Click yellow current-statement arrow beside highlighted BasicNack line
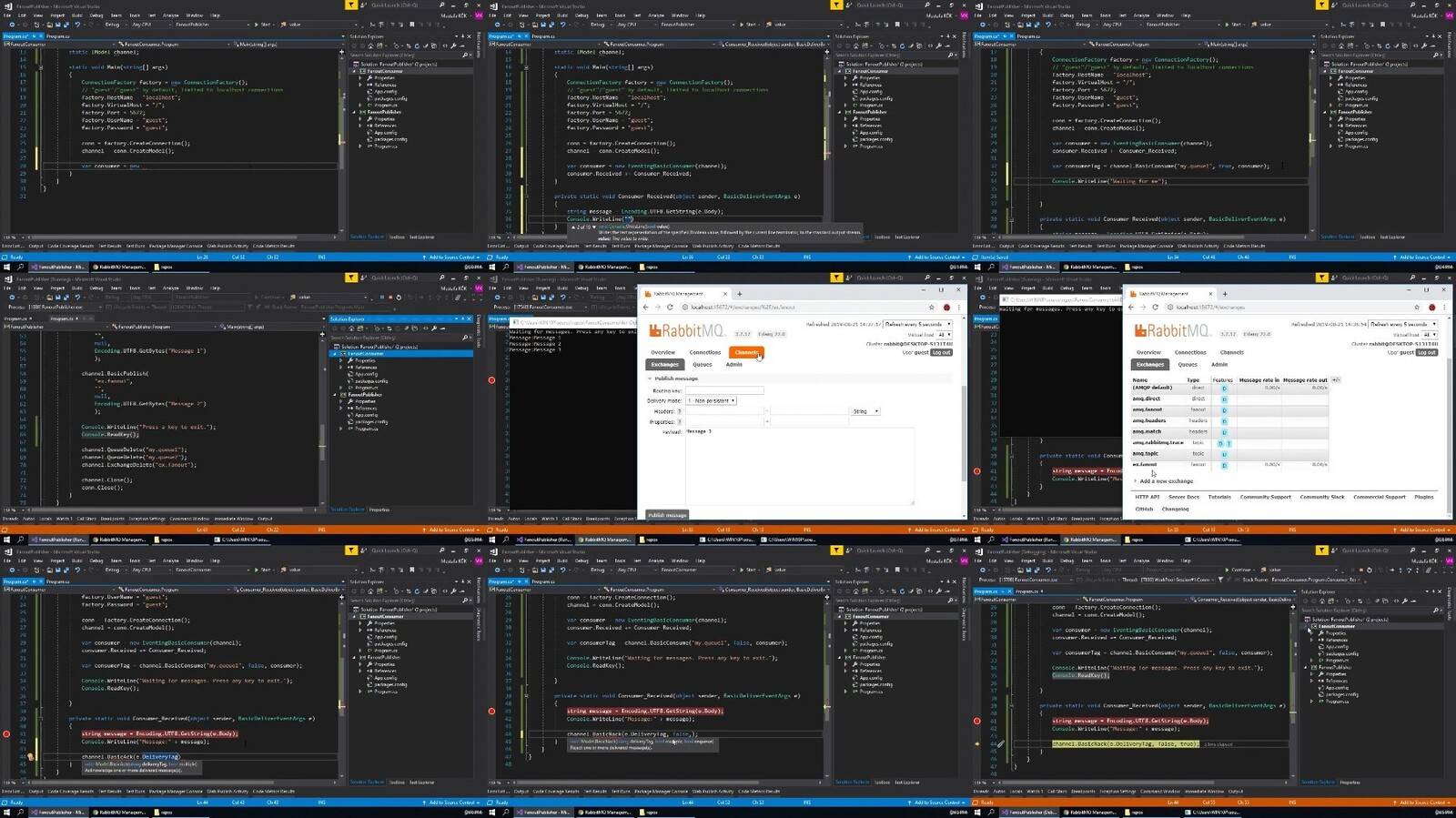This screenshot has width=1456, height=818. [977, 743]
